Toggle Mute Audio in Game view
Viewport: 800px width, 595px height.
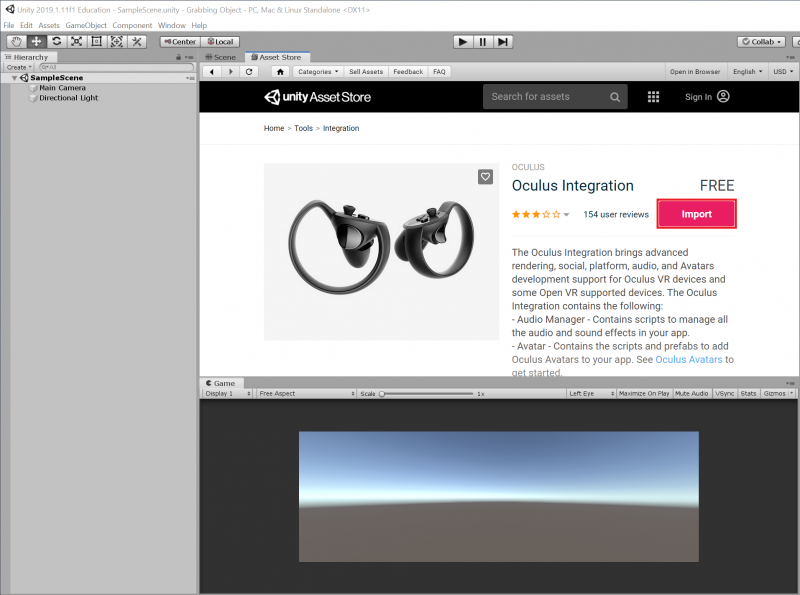point(691,393)
